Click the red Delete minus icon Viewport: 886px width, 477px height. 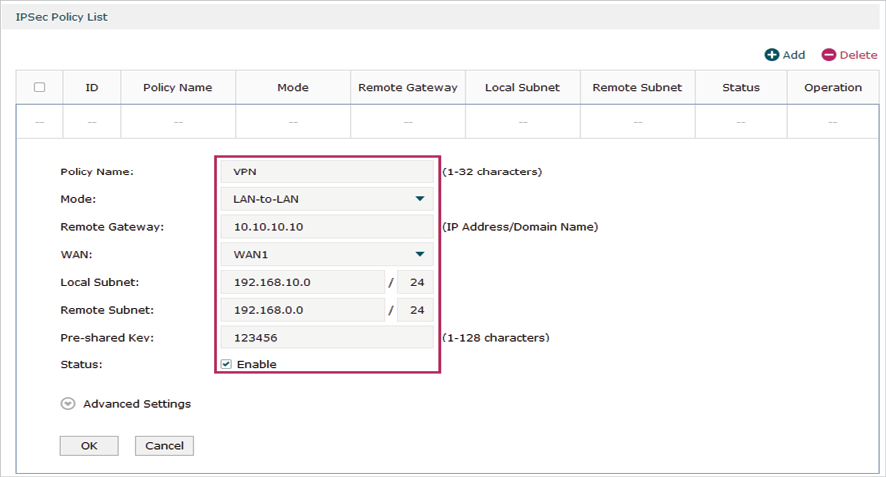tap(828, 55)
